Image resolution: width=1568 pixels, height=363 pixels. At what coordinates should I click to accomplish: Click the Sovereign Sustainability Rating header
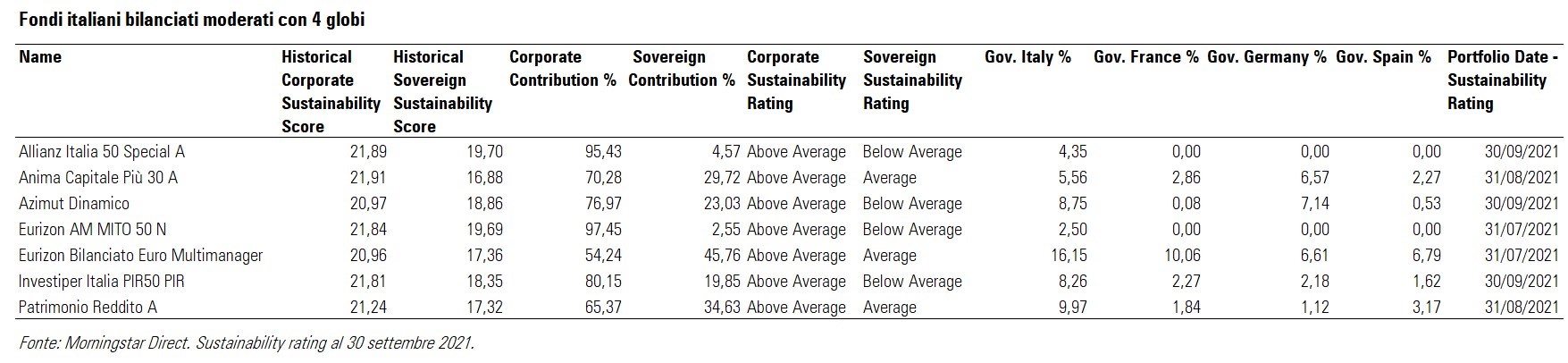pos(912,80)
